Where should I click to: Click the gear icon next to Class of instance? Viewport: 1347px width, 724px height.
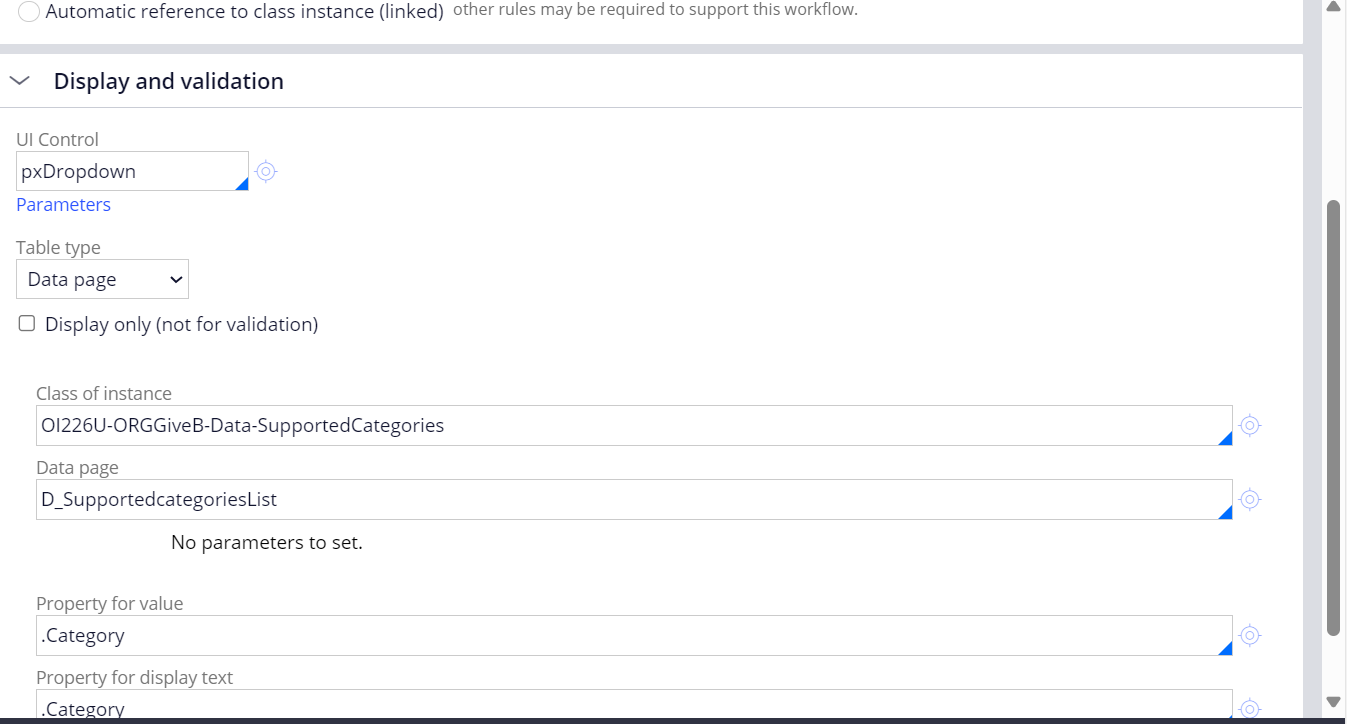[x=1249, y=425]
